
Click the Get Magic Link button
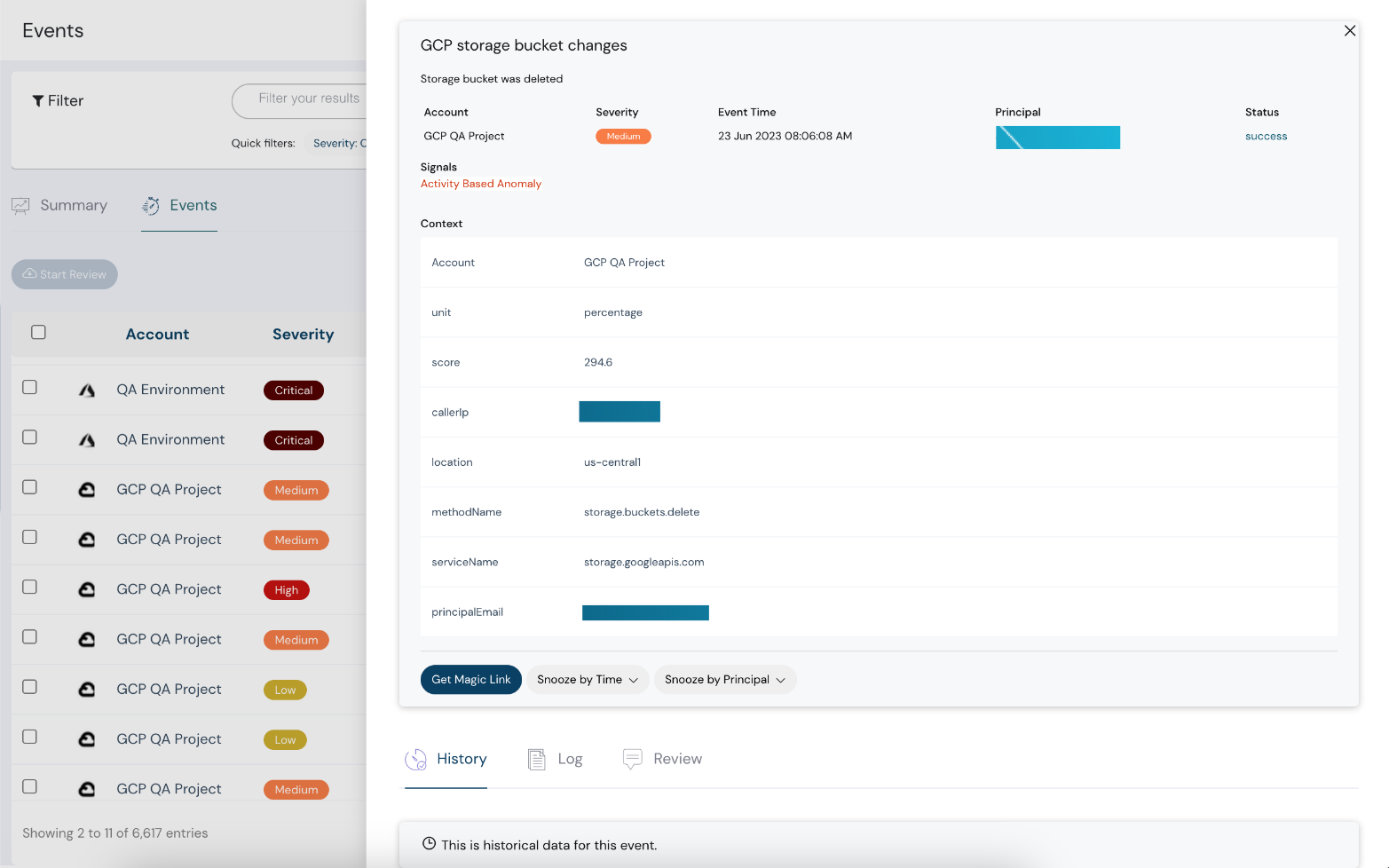point(470,679)
